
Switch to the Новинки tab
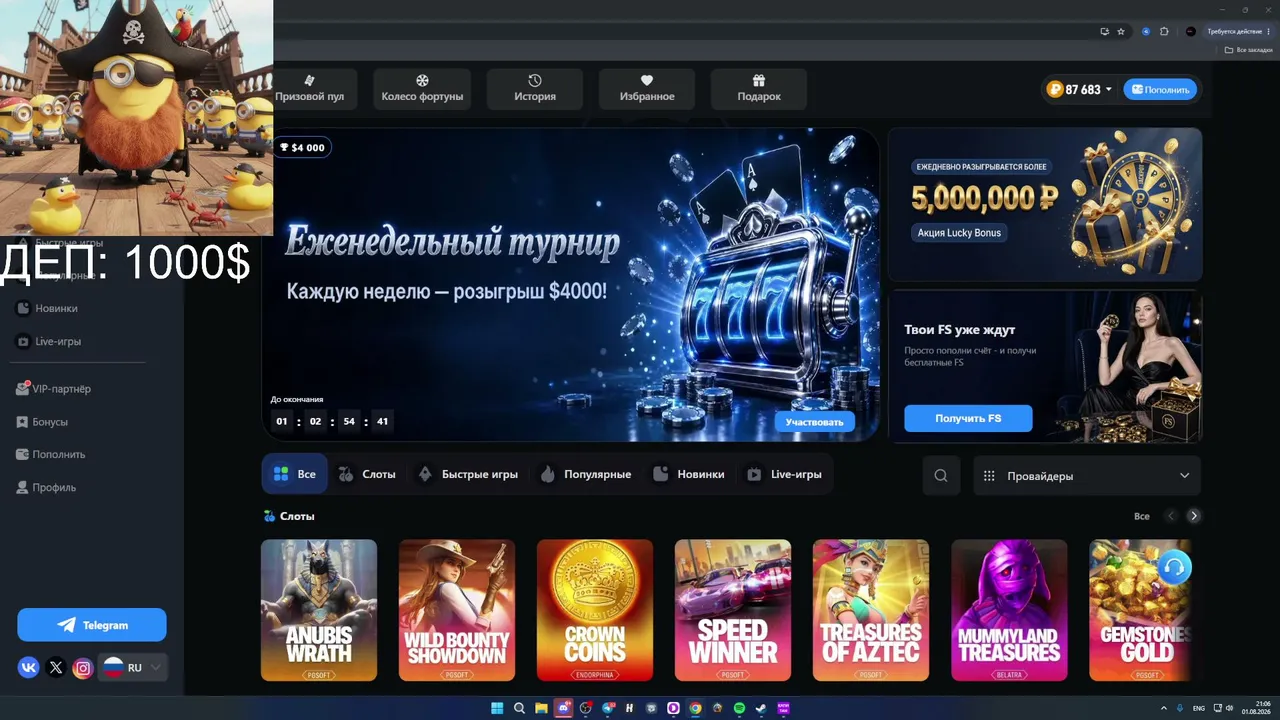coord(689,474)
